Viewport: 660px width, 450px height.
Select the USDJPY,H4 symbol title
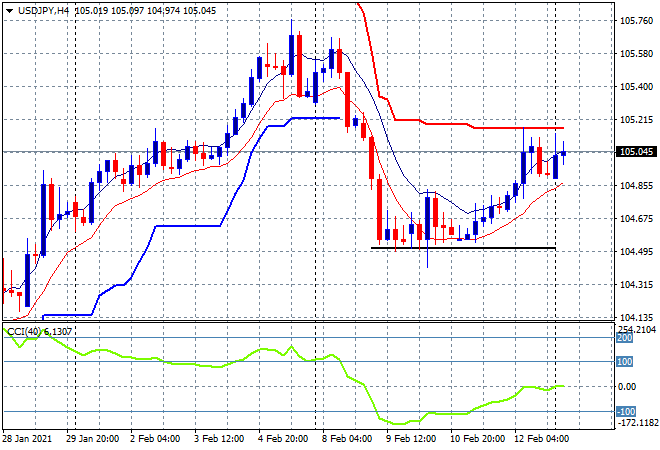(43, 11)
